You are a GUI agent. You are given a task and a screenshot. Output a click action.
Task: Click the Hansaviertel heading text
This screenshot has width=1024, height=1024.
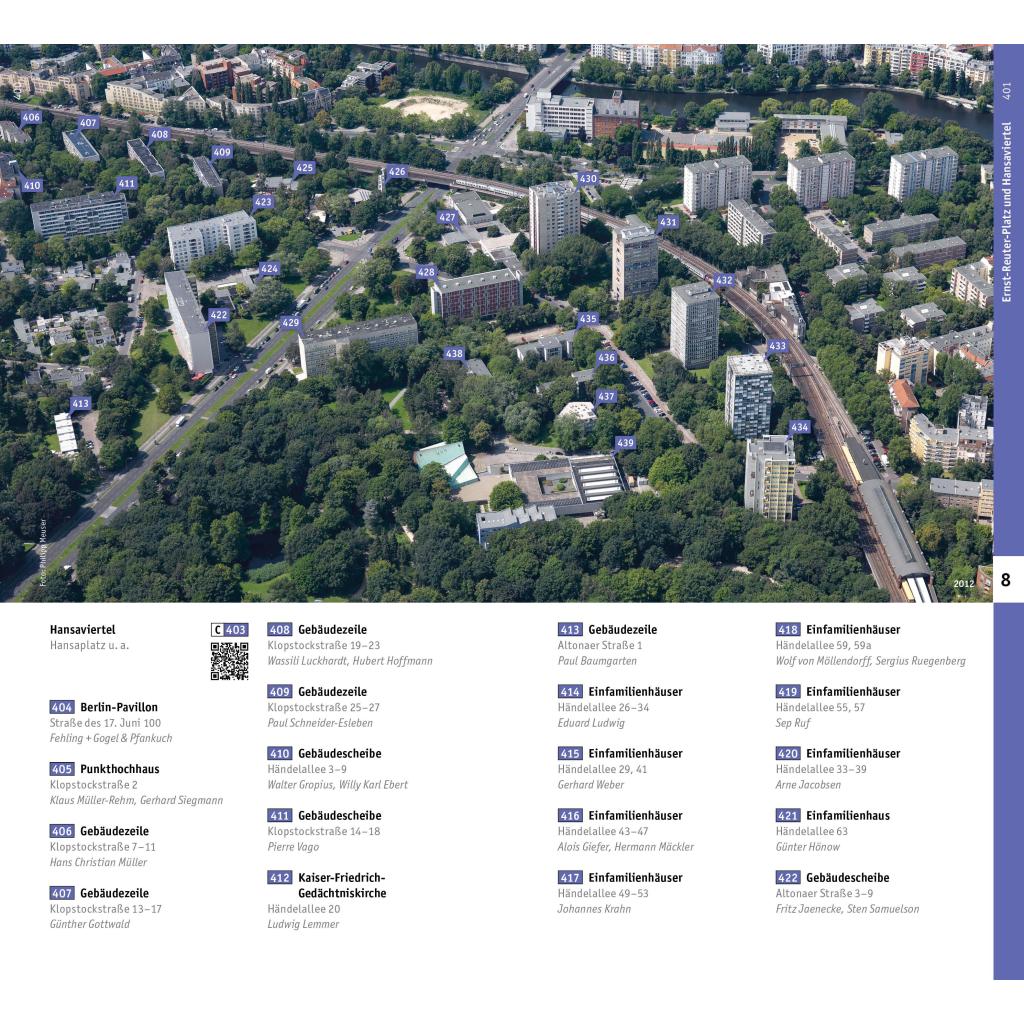coord(82,630)
